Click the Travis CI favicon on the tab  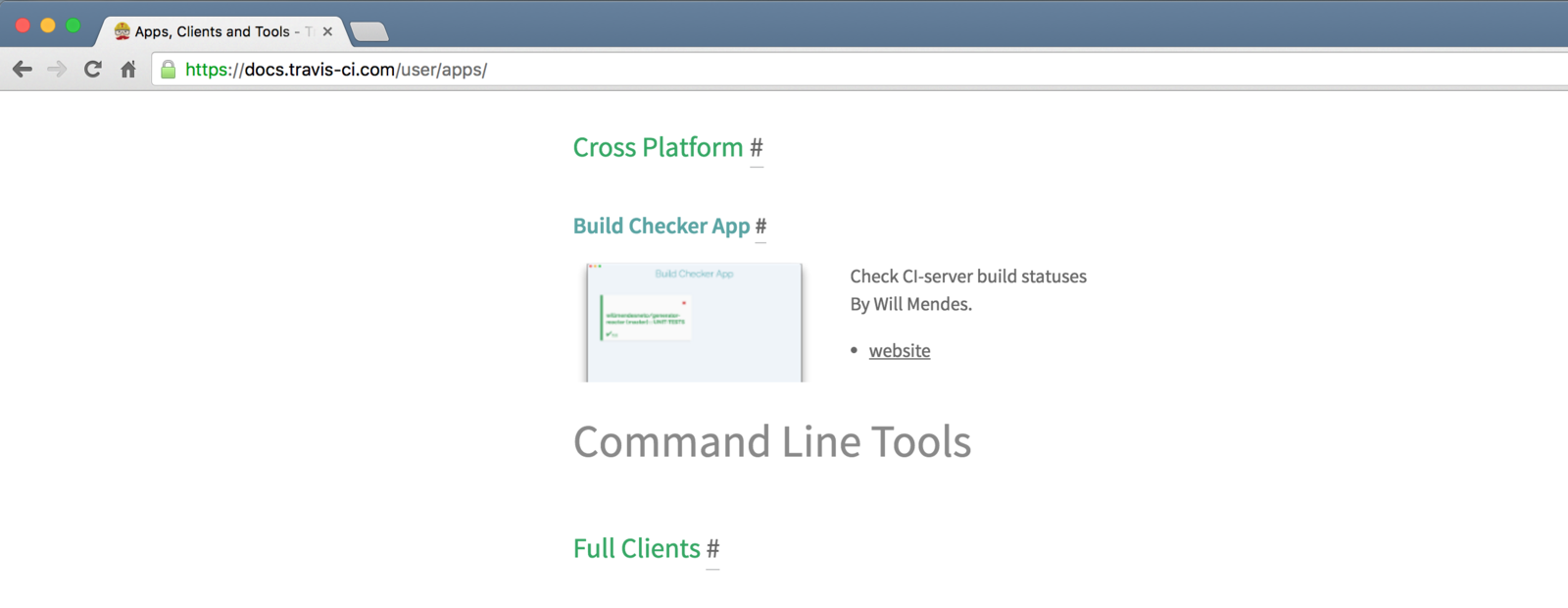tap(122, 31)
